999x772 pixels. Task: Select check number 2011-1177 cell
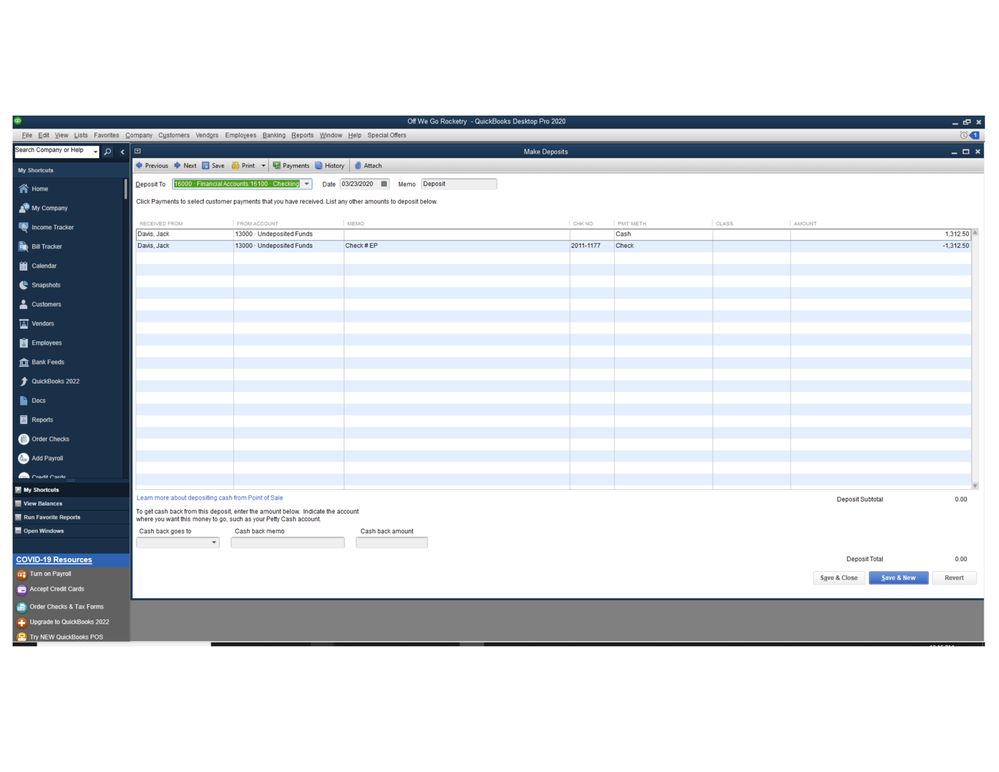click(x=592, y=246)
